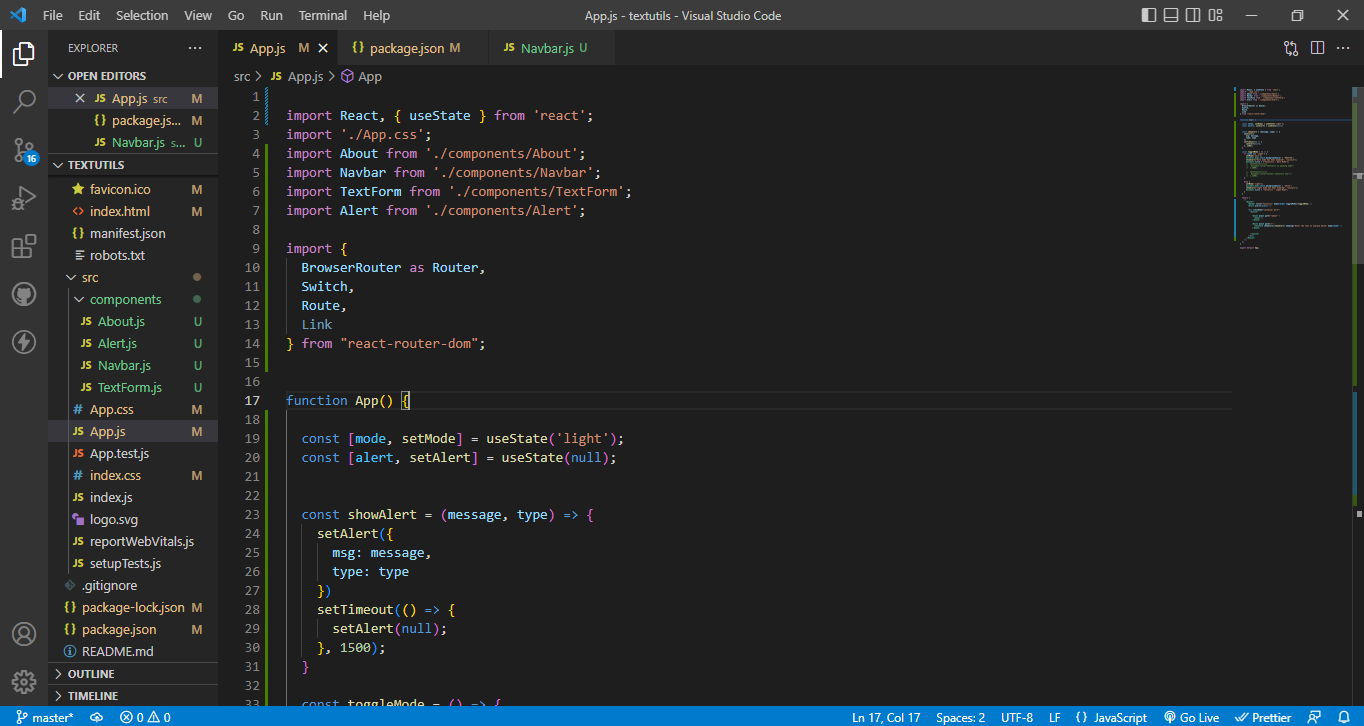Change indentation via Spaces: 2

point(960,717)
